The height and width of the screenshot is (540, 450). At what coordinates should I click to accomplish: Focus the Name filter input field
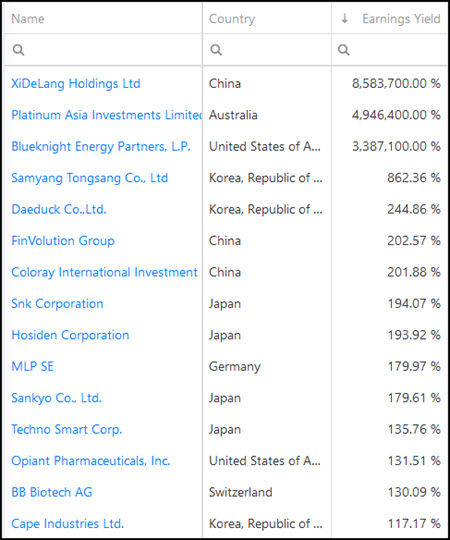pos(102,50)
